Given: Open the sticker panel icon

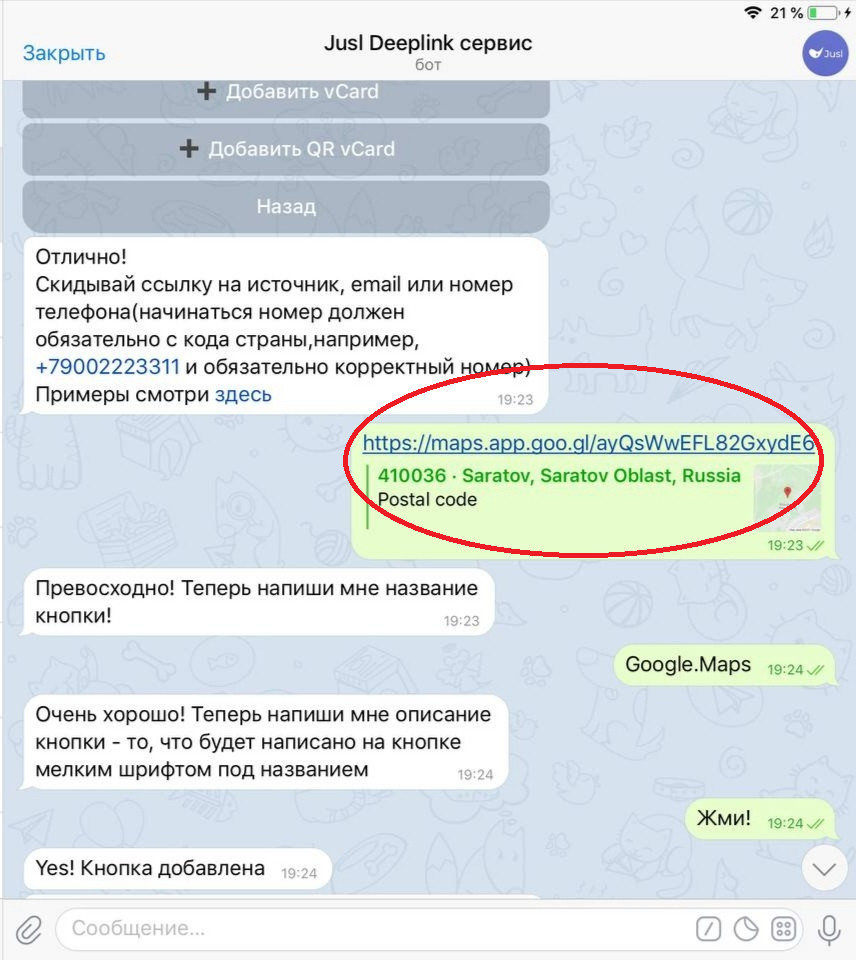Looking at the screenshot, I should (x=746, y=929).
